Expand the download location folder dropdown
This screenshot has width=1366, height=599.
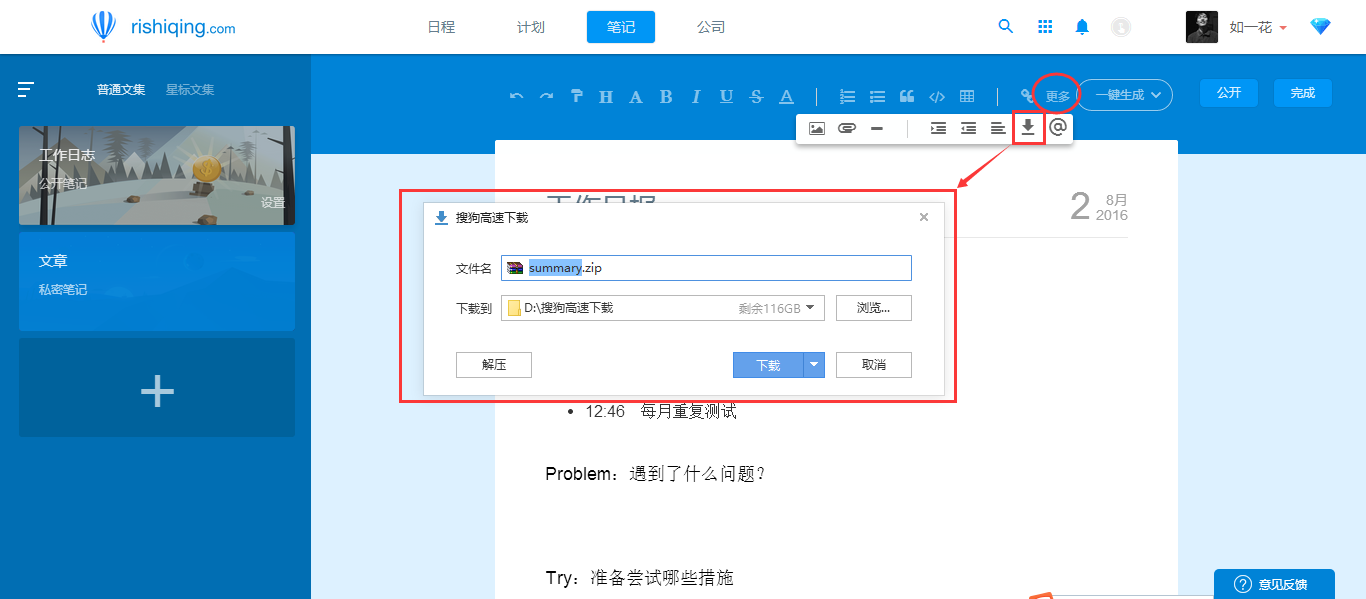click(813, 307)
